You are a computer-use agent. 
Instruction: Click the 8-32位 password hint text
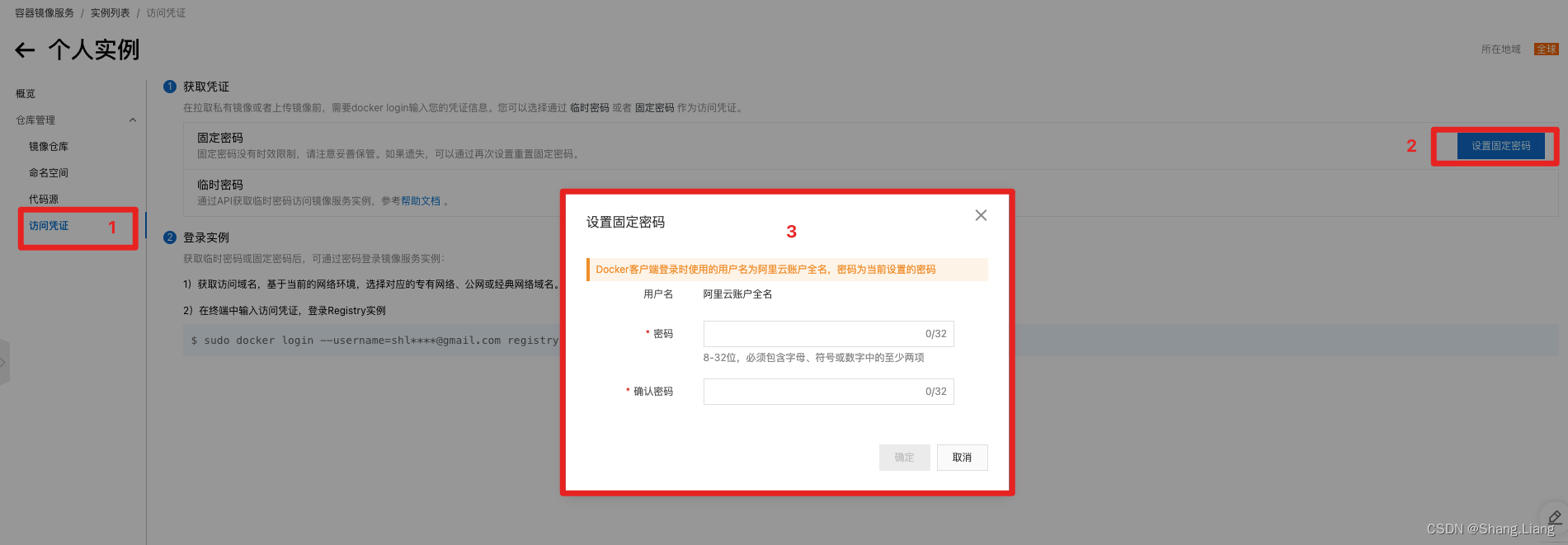pyautogui.click(x=813, y=358)
